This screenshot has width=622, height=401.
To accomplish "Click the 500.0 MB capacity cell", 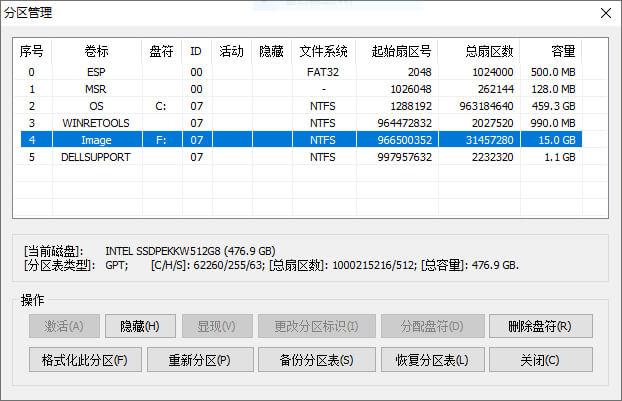I will point(553,72).
